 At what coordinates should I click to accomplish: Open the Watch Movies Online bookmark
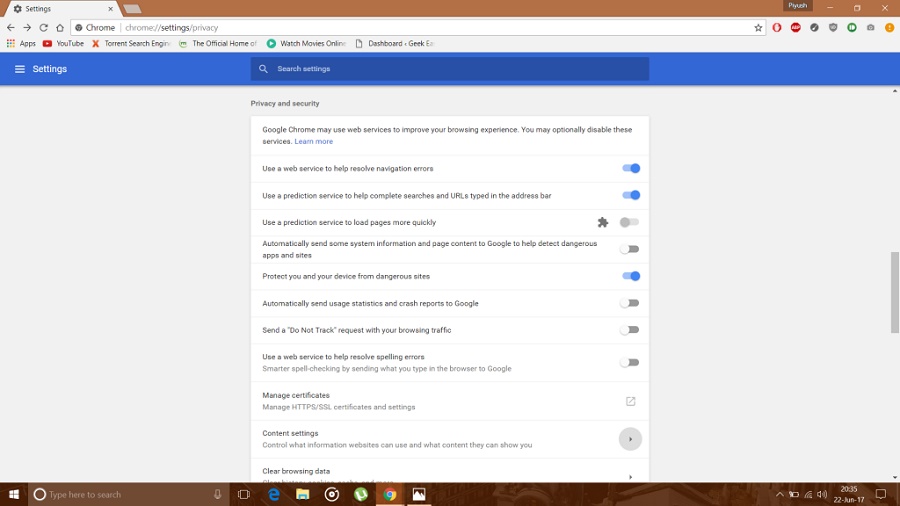[x=307, y=44]
